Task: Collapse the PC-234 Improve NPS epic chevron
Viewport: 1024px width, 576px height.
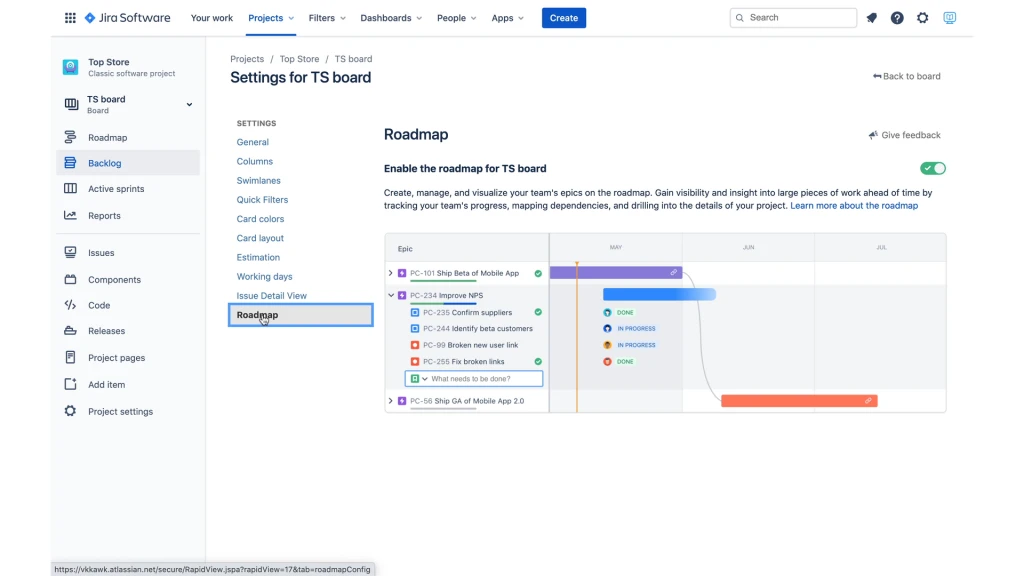Action: [x=391, y=295]
